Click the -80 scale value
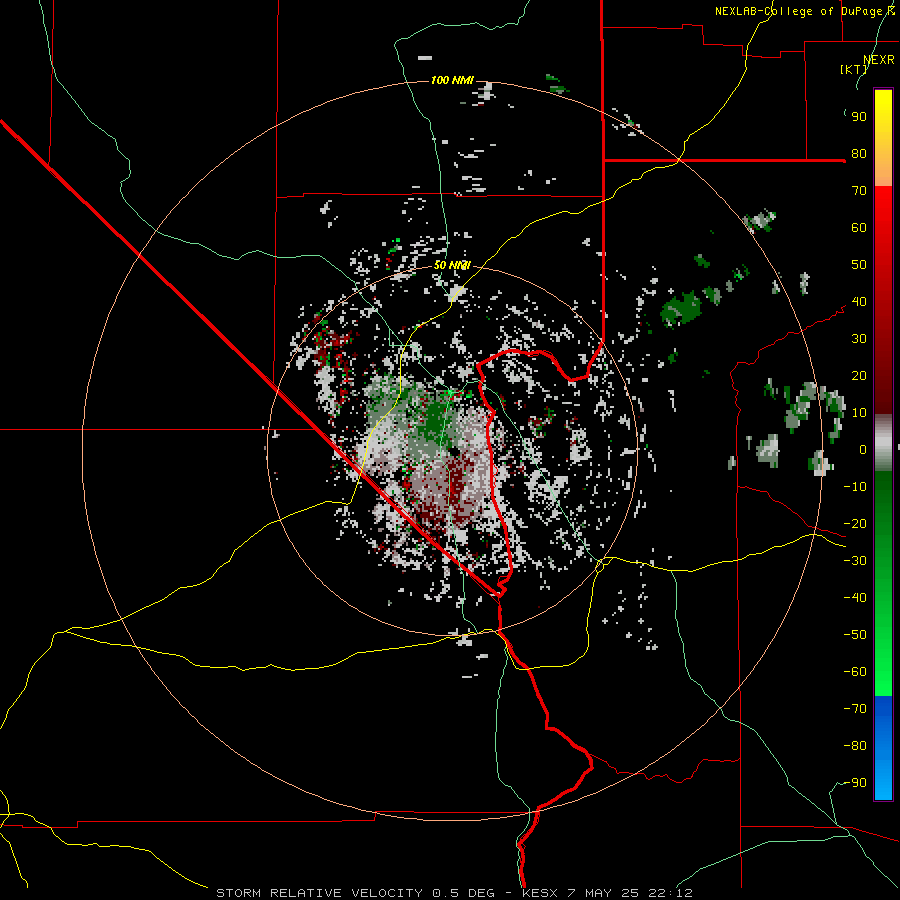Image resolution: width=900 pixels, height=900 pixels. click(855, 746)
